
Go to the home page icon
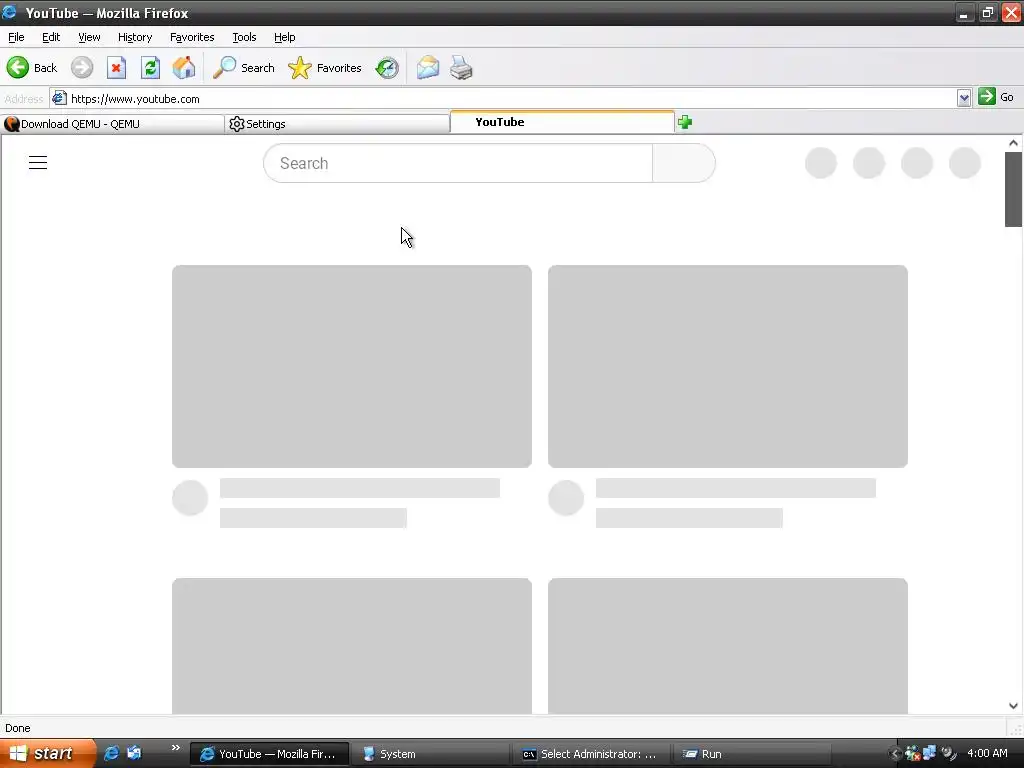[x=184, y=67]
